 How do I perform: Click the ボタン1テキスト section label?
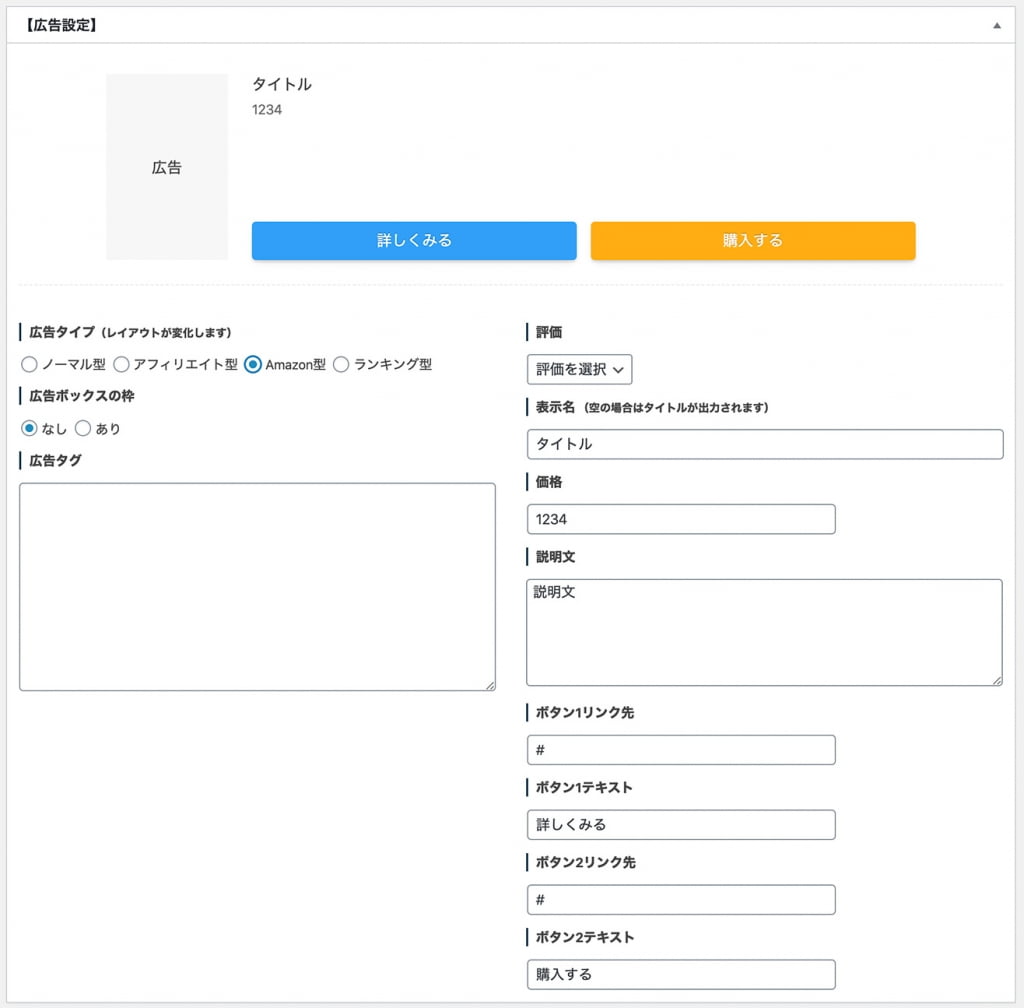[x=584, y=787]
